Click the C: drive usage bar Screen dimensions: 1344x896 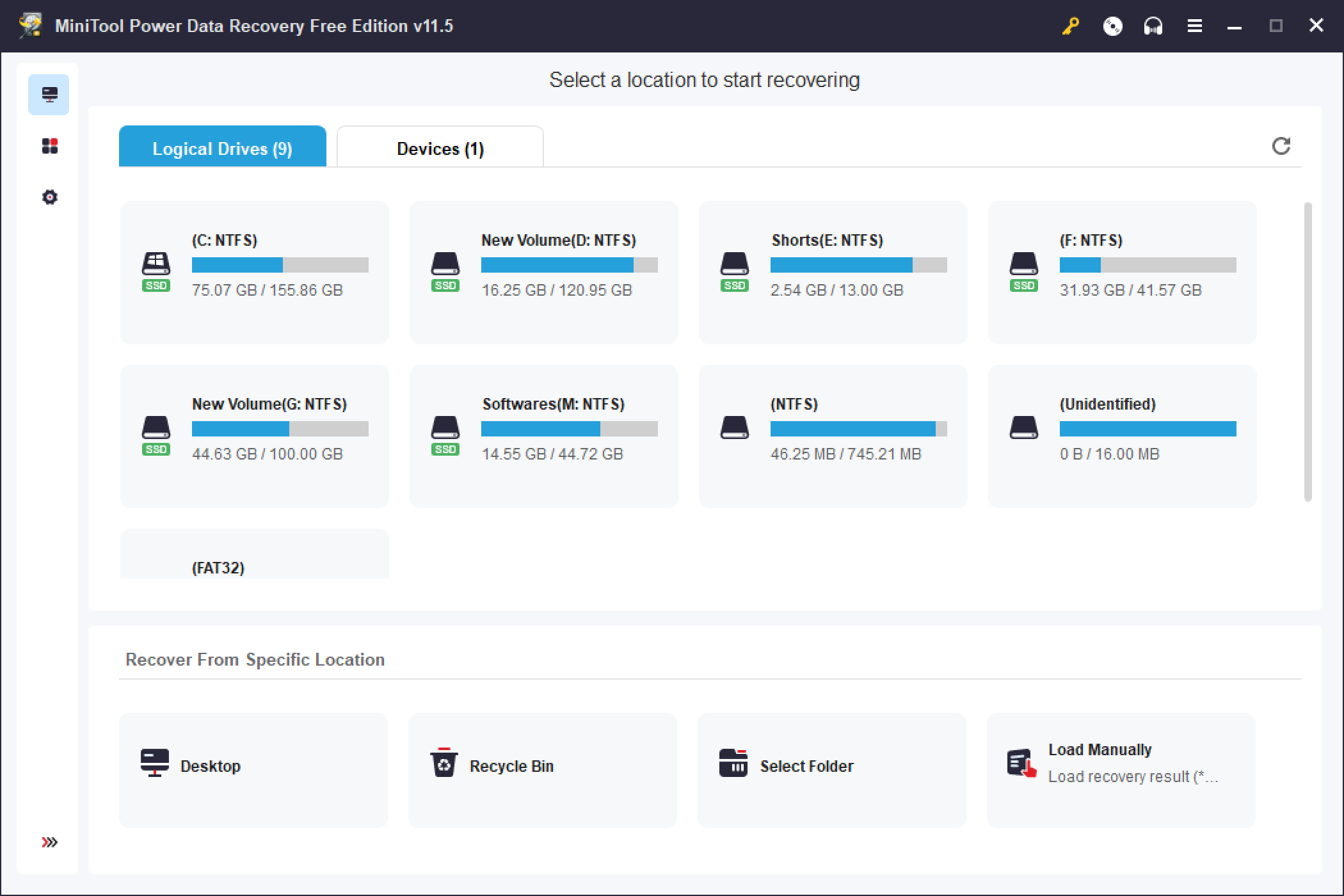(x=280, y=265)
